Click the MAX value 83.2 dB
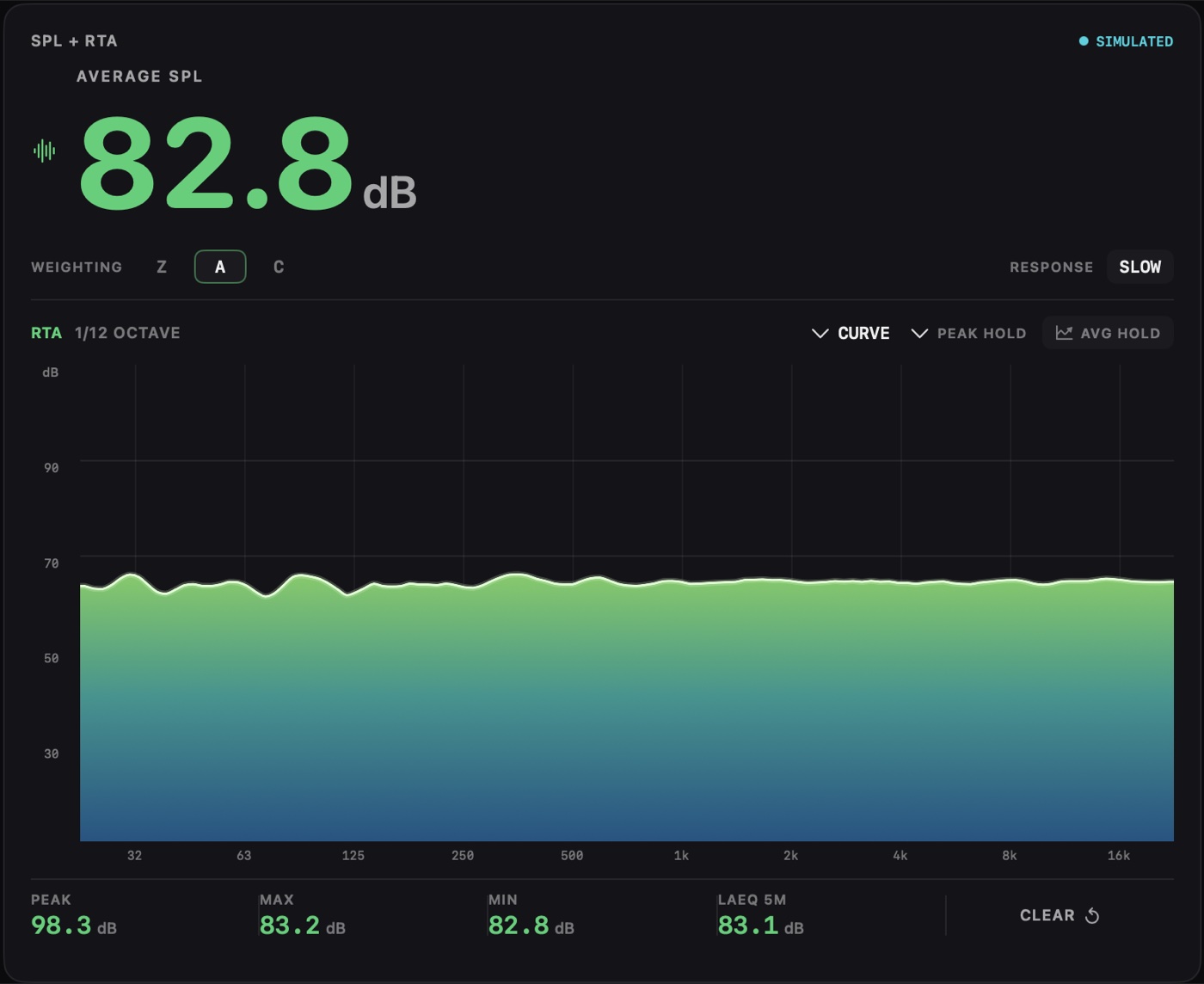 click(x=303, y=926)
